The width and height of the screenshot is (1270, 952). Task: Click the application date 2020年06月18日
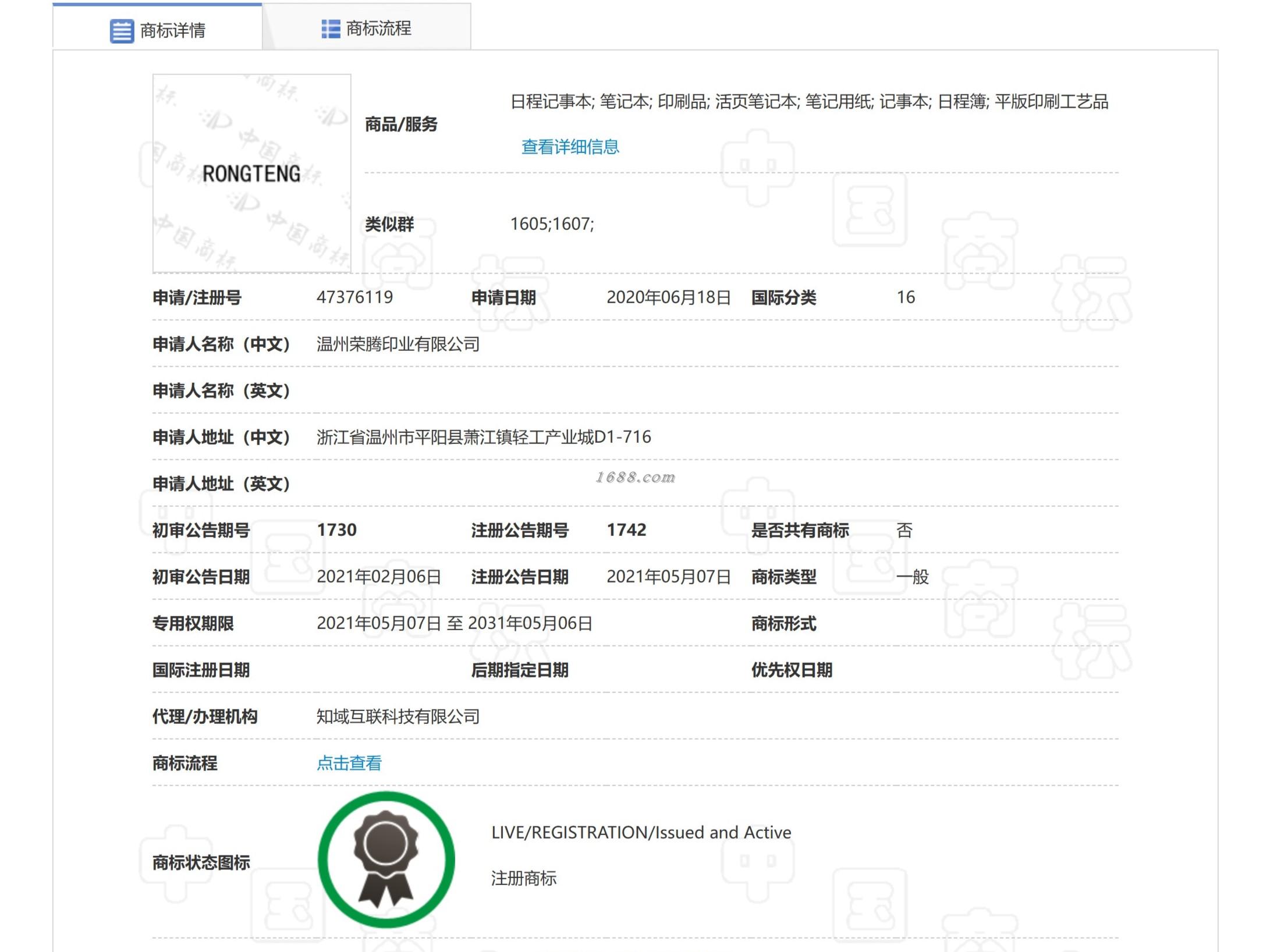[668, 297]
